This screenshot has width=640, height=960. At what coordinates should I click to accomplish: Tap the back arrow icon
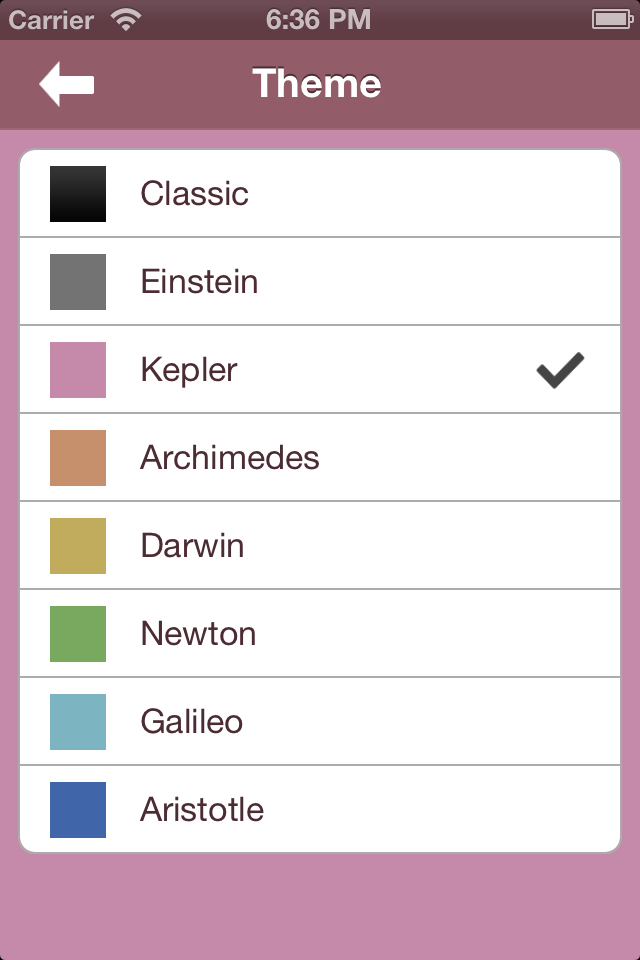(67, 84)
